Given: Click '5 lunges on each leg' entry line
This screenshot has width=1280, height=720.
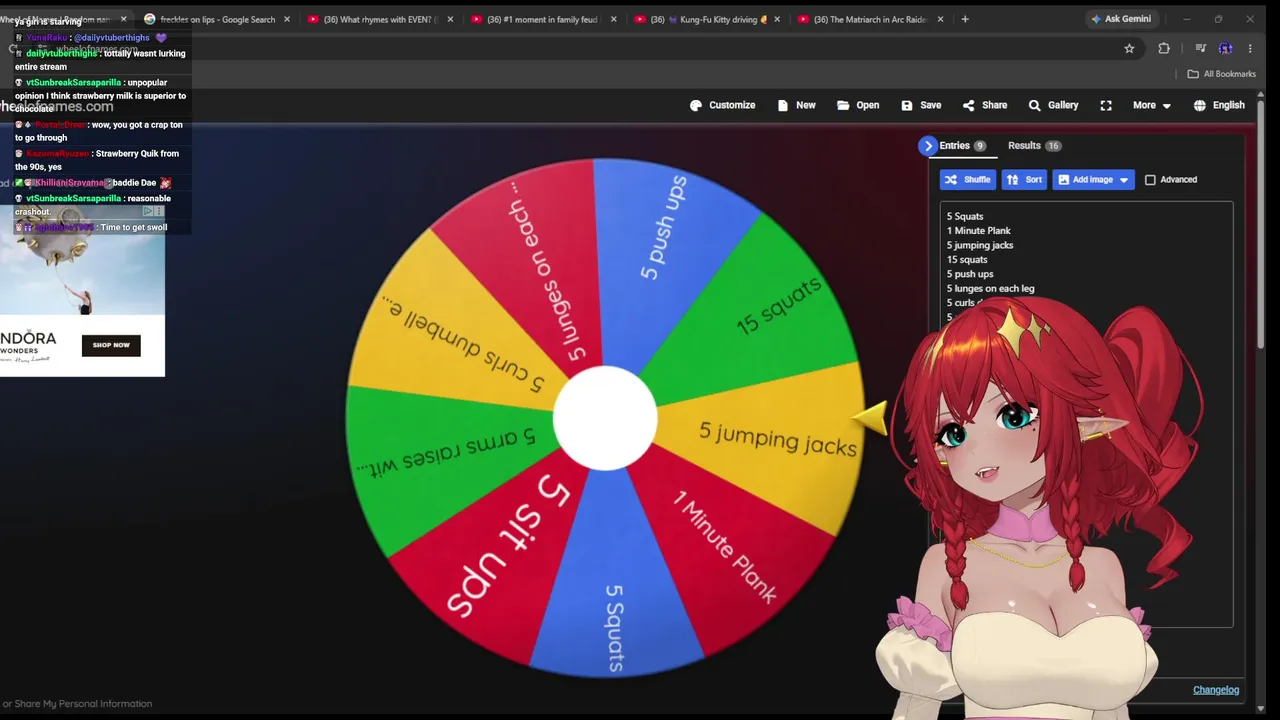Looking at the screenshot, I should (991, 289).
